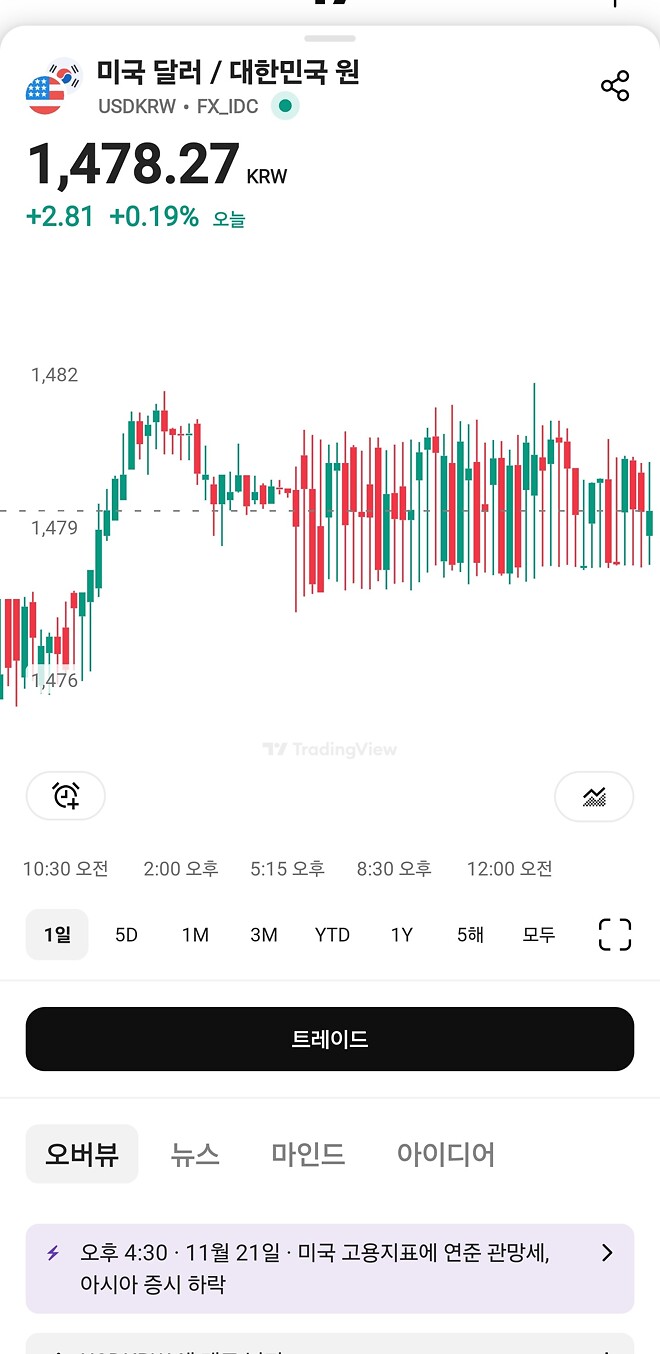The height and width of the screenshot is (1354, 660).
Task: Open the news item chevron arrow
Action: (x=607, y=1253)
